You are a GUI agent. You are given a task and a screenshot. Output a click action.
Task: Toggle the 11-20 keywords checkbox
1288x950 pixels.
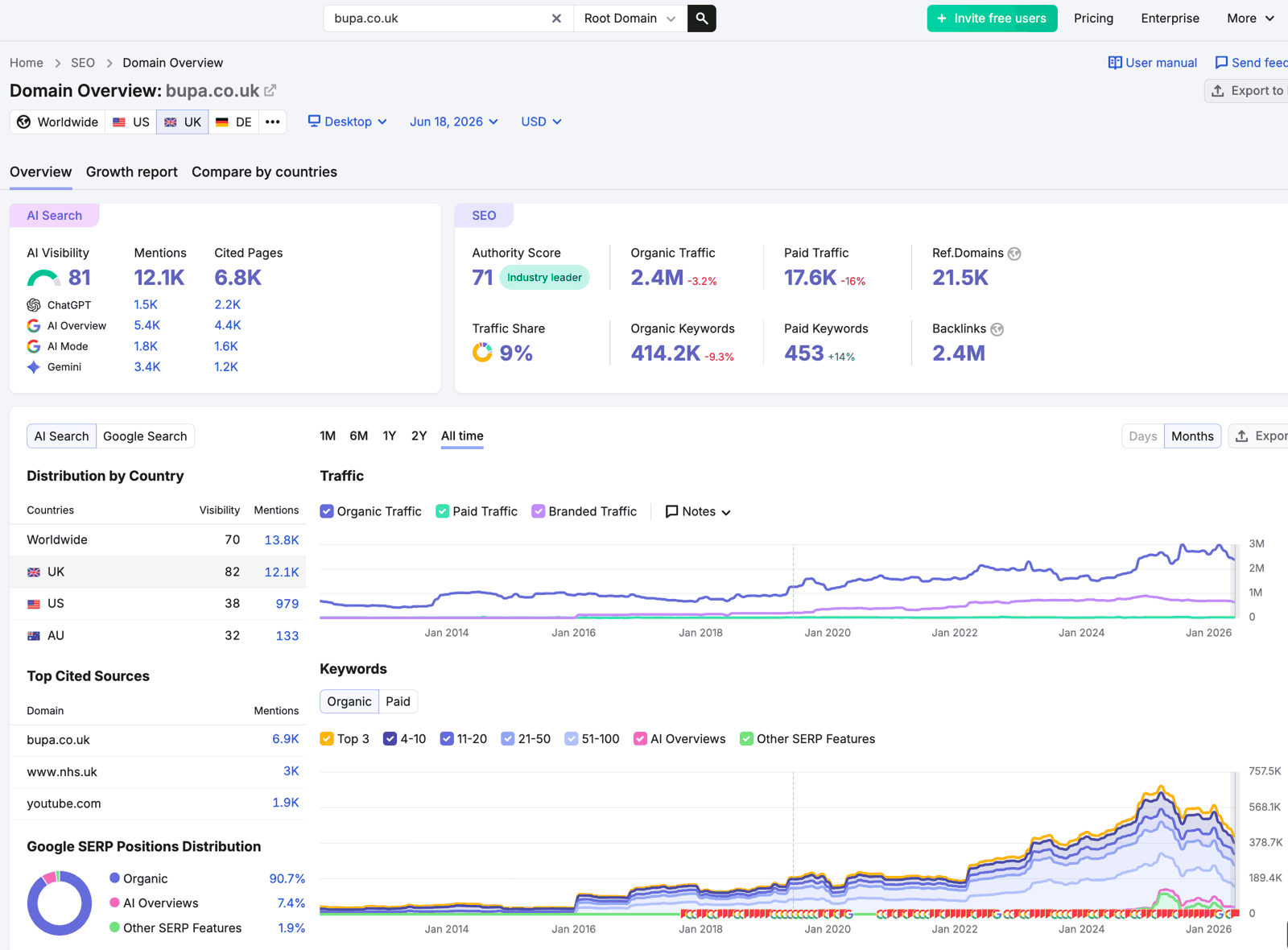pos(447,739)
